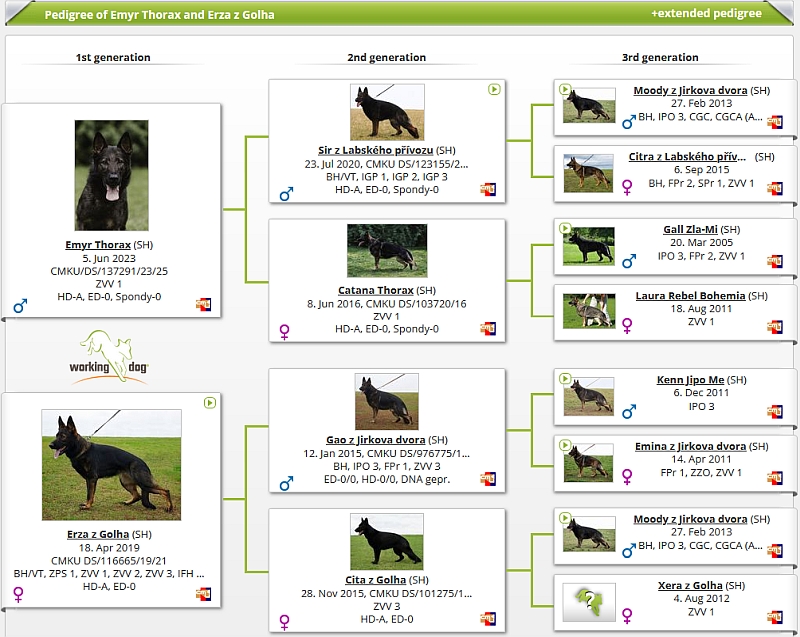Click the female symbol on Cita z Golha card

point(285,622)
